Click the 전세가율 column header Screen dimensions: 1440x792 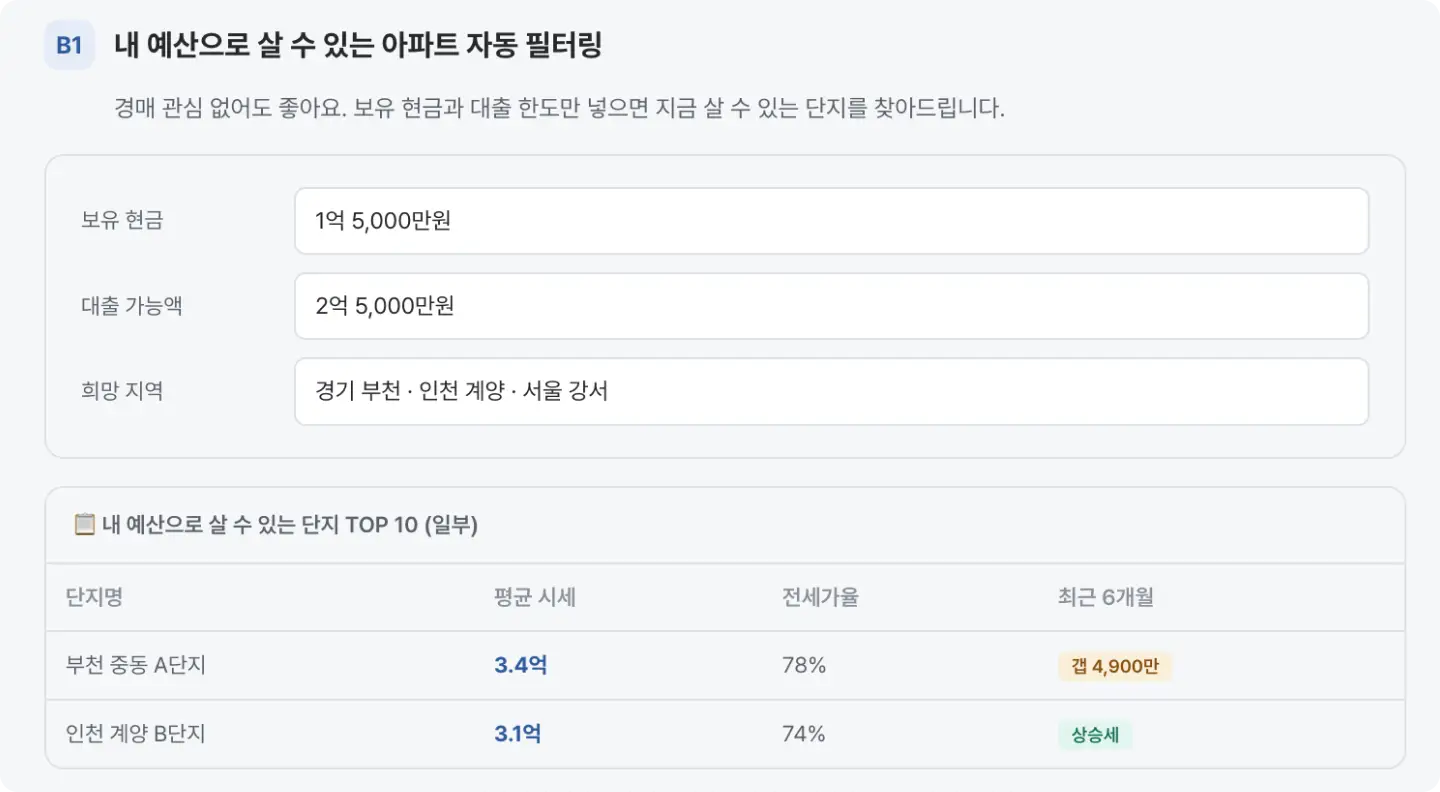820,597
